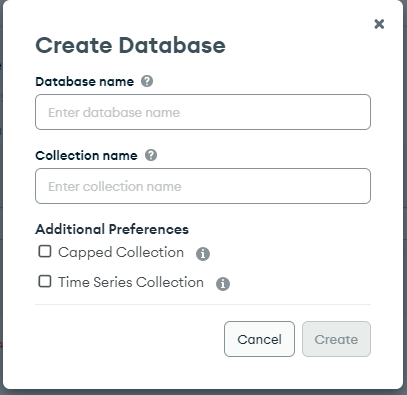The image size is (407, 395).
Task: Click the Cancel button
Action: pyautogui.click(x=259, y=339)
